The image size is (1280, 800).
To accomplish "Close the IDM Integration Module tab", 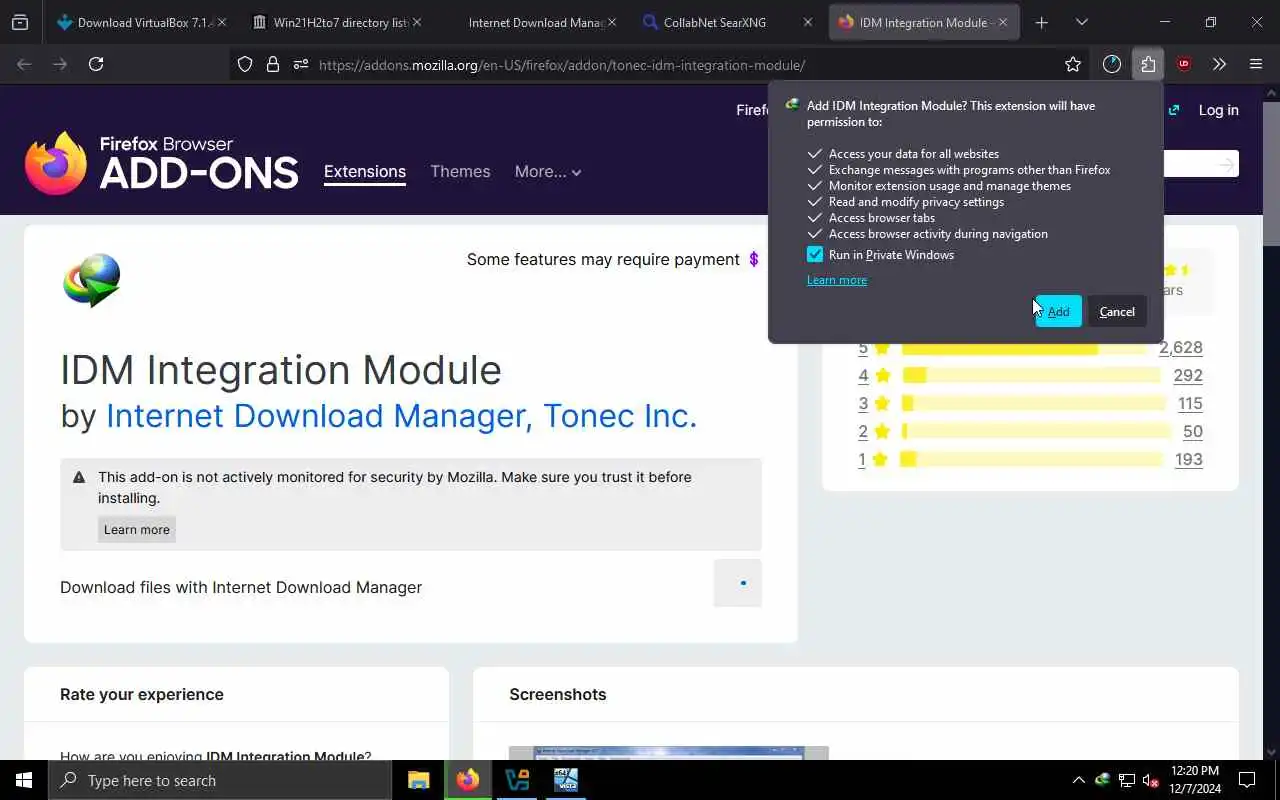I will 1003,22.
